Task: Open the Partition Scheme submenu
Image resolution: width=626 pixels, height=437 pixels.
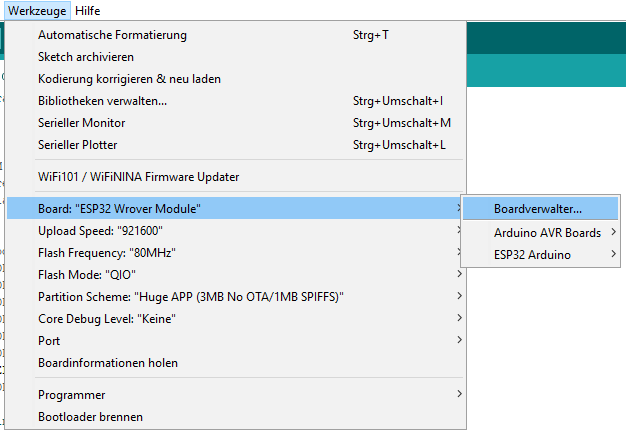Action: click(236, 297)
